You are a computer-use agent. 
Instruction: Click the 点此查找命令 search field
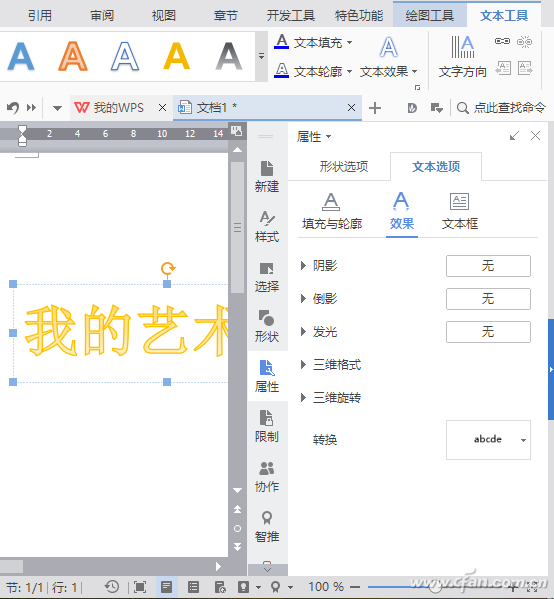501,108
